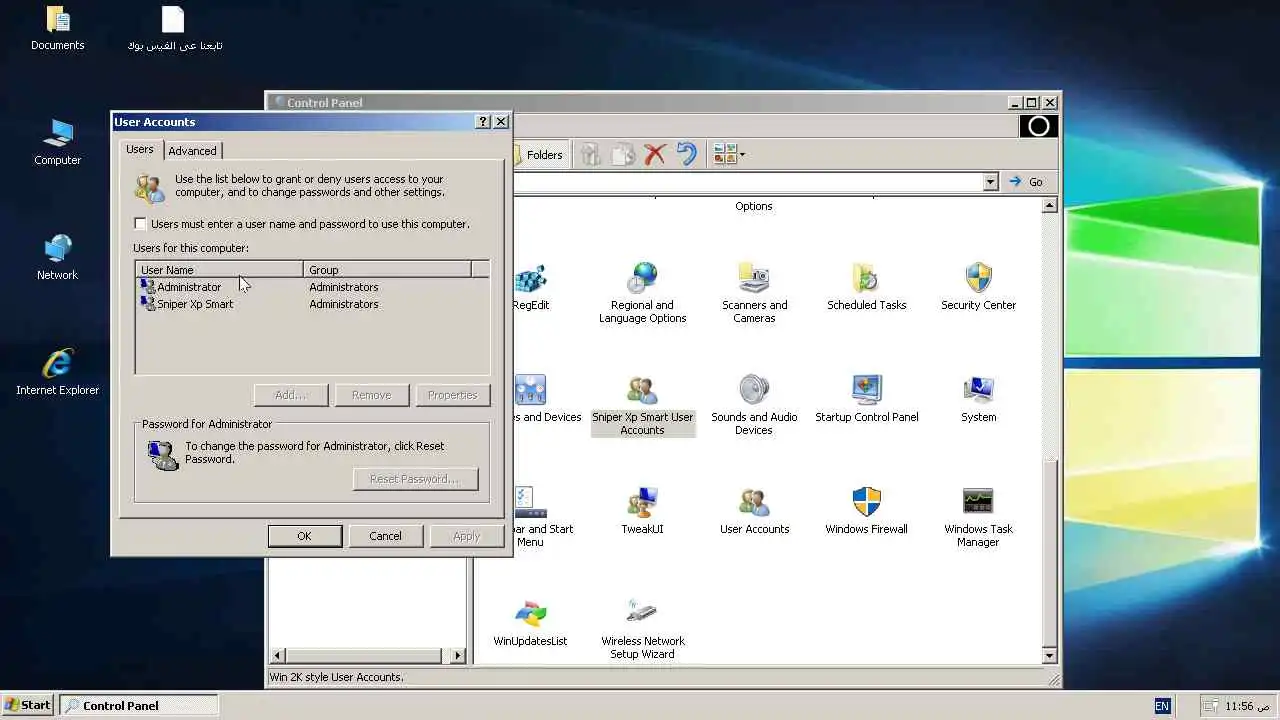Click left-pane horizontal scrollbar right arrow
This screenshot has height=720, width=1280.
(x=457, y=656)
